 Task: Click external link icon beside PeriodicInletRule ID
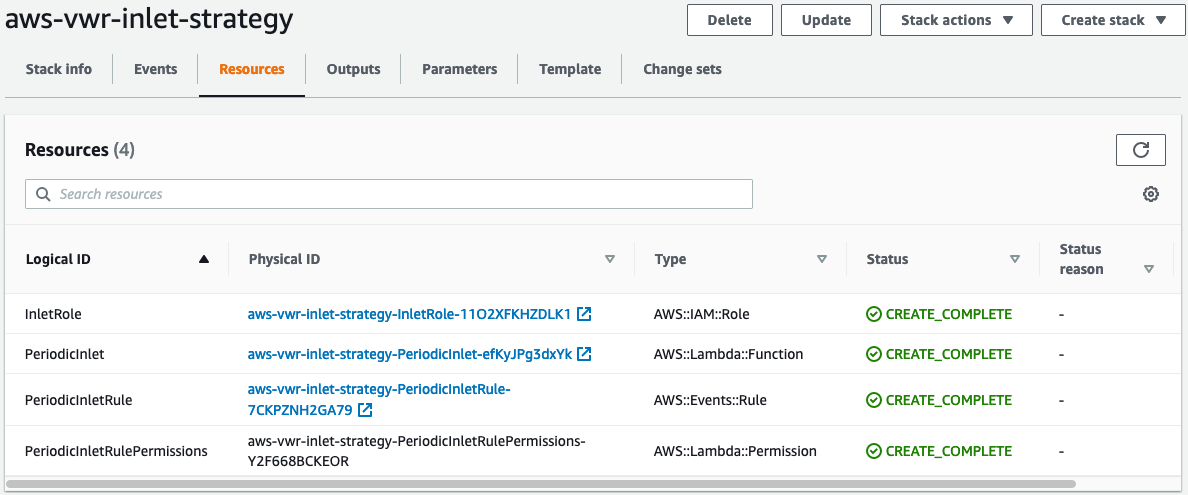[x=366, y=410]
